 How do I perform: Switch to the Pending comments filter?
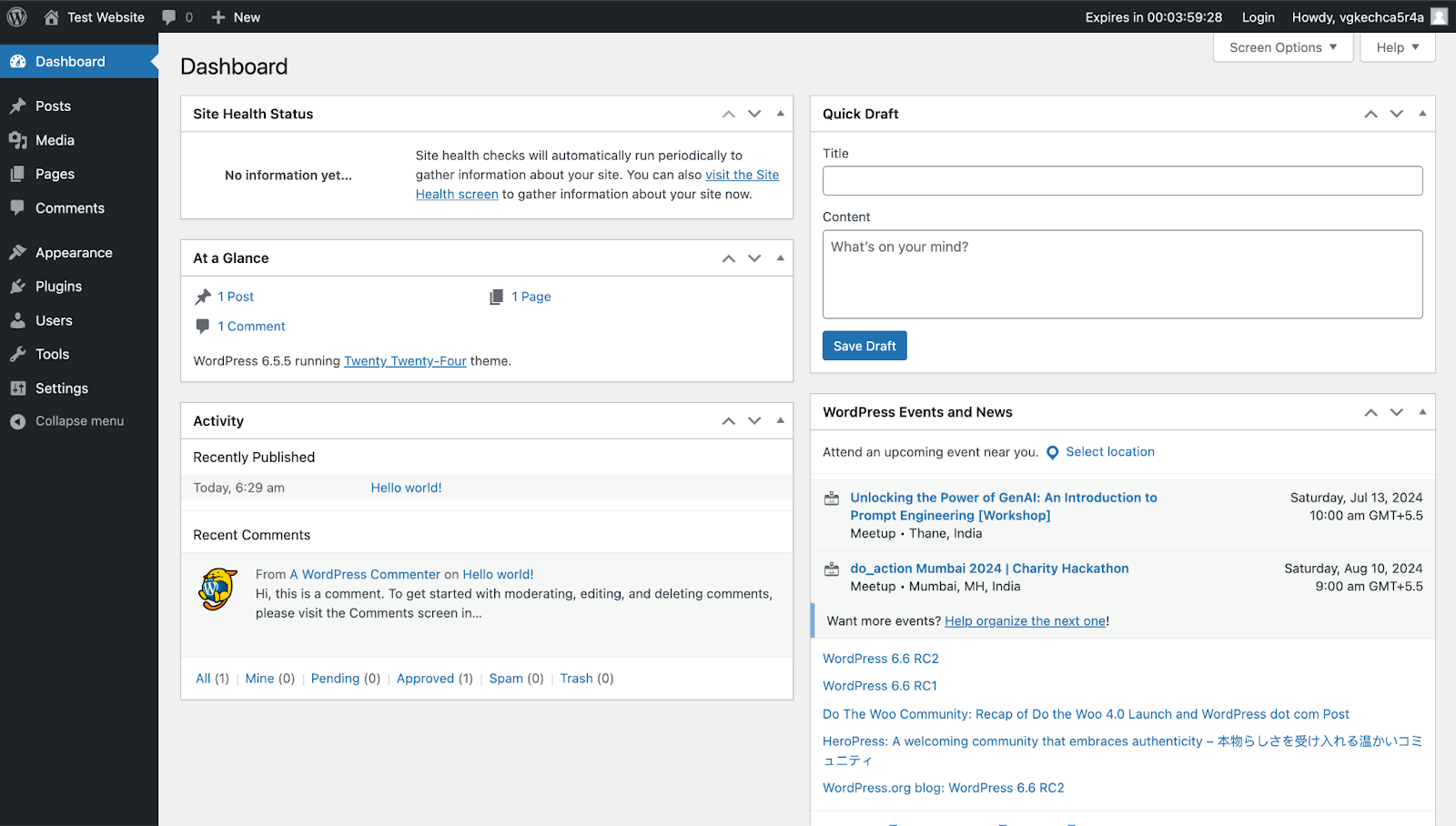[x=335, y=678]
